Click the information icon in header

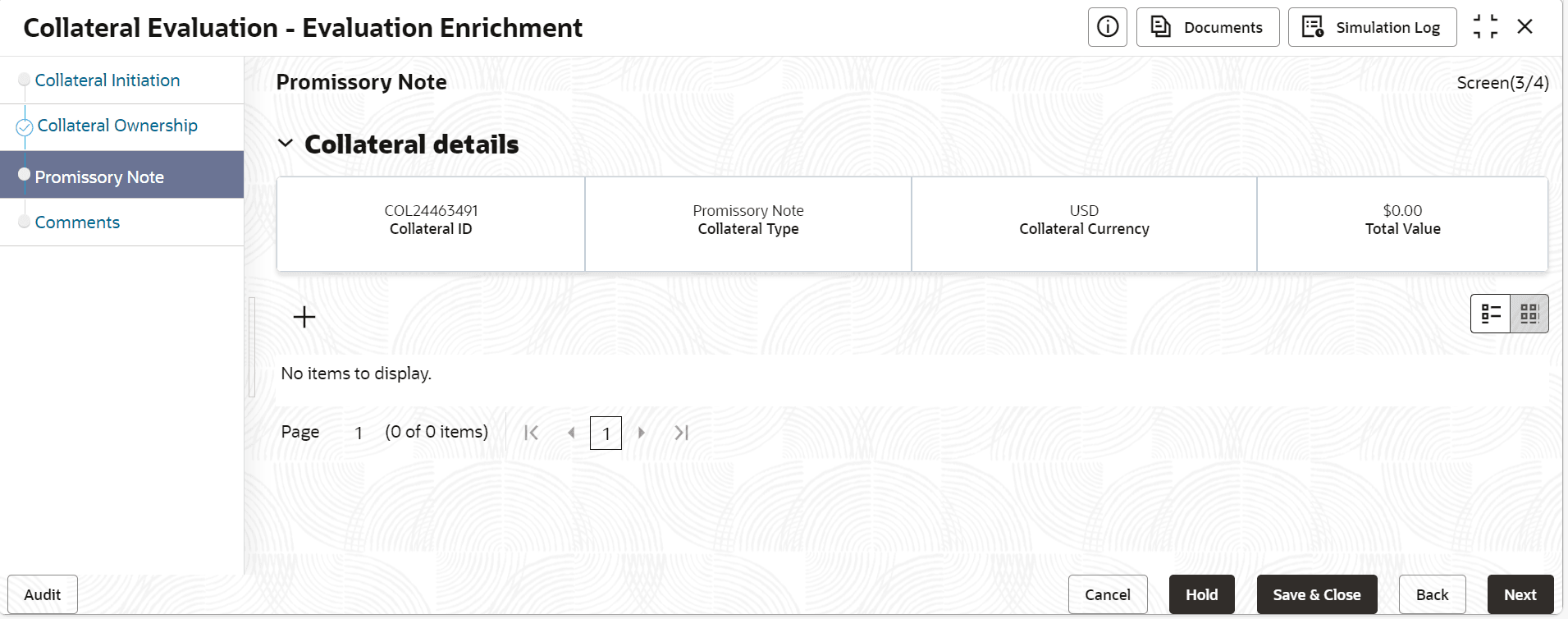(1107, 27)
